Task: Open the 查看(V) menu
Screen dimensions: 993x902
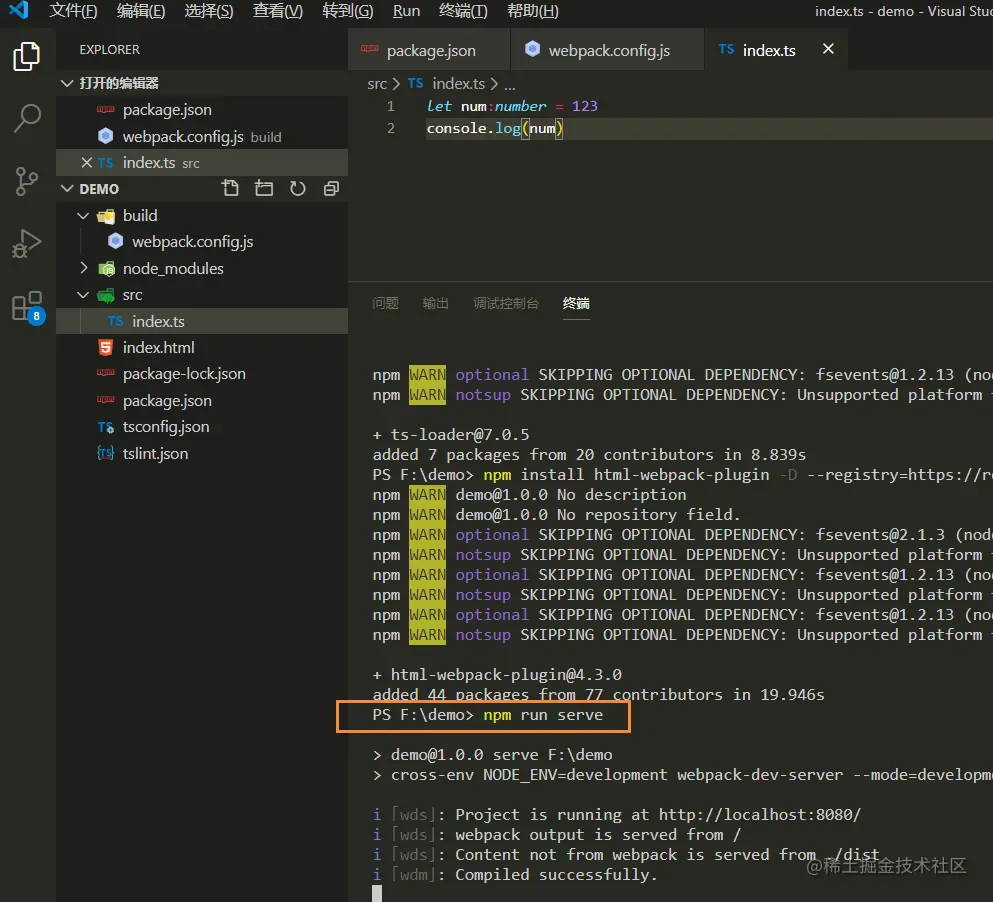Action: pos(277,11)
